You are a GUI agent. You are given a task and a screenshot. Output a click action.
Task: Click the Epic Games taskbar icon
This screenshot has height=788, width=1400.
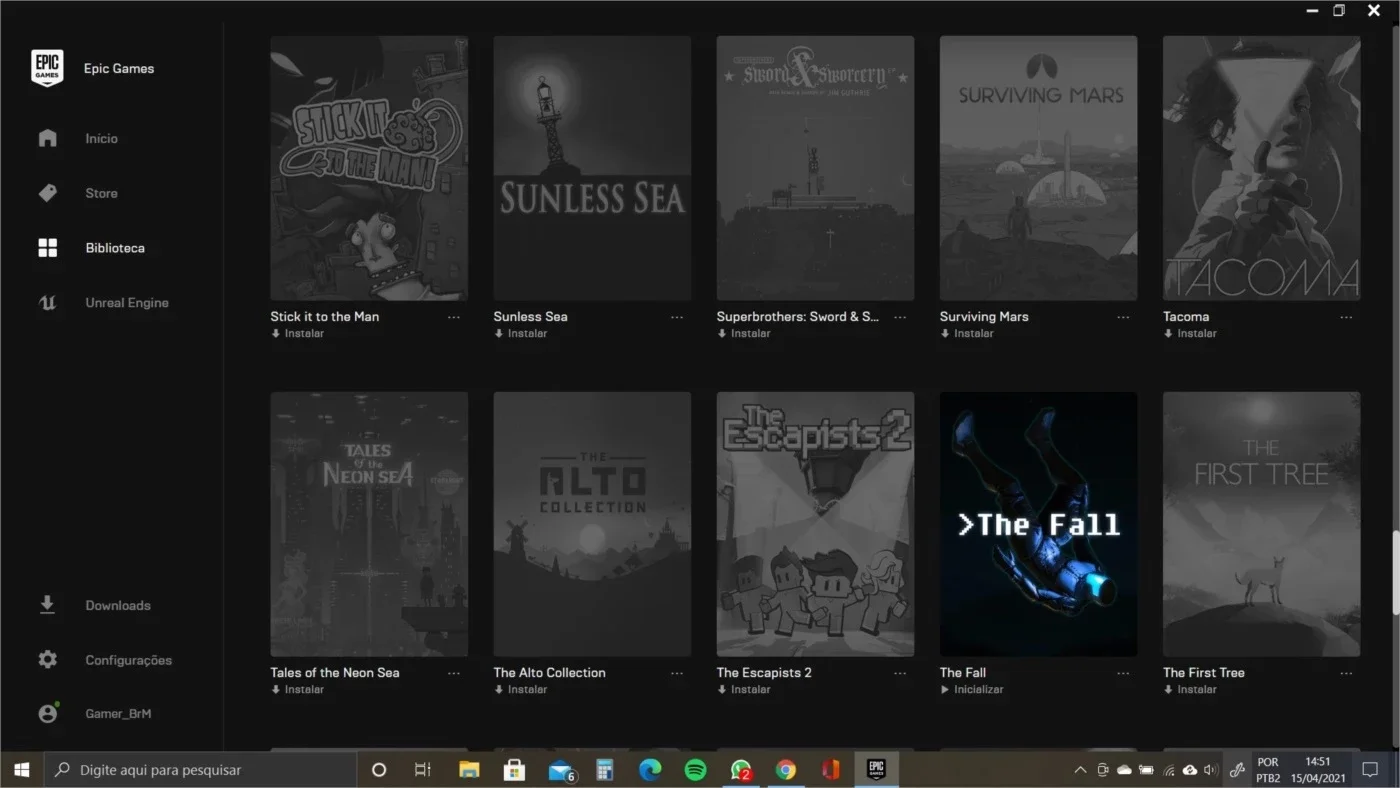click(x=876, y=770)
